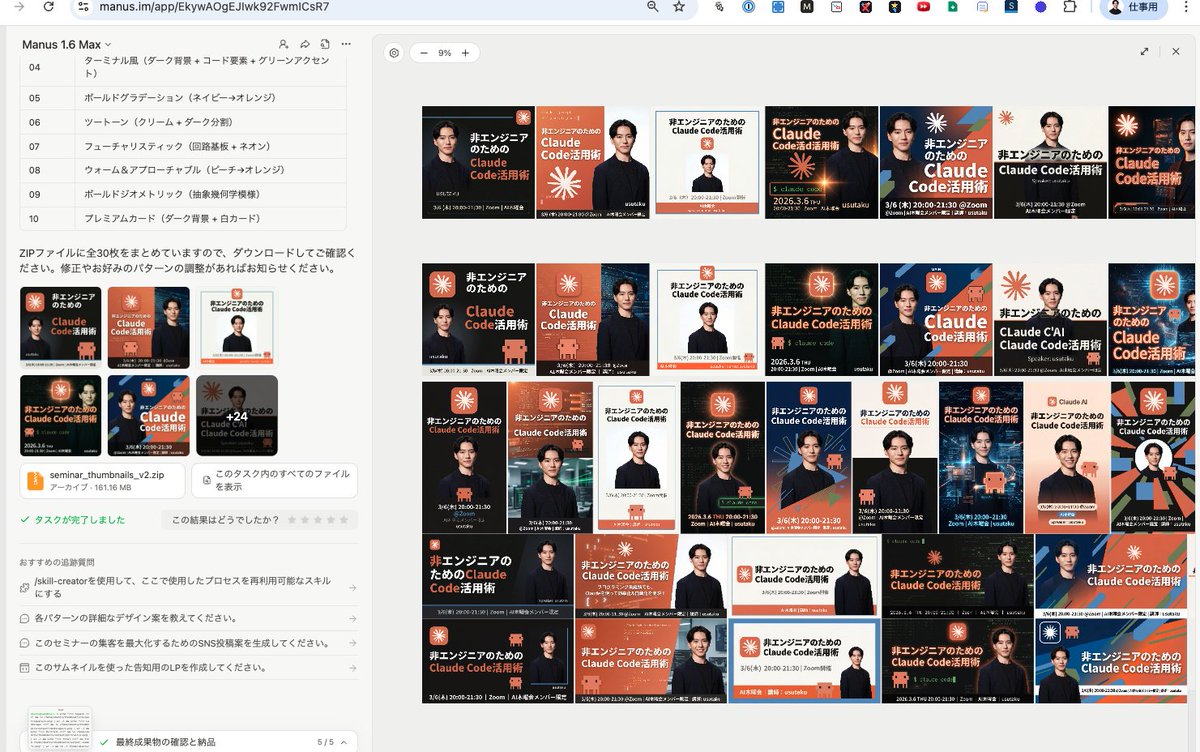Bookmark this page with star icon

(x=679, y=7)
